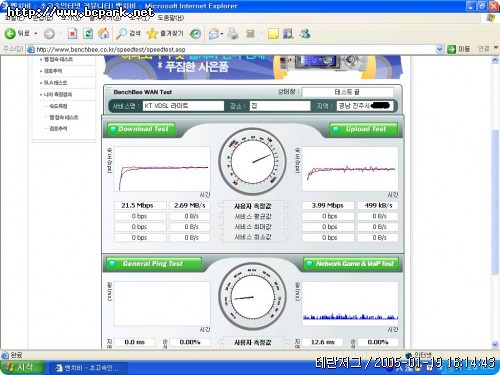The image size is (500, 375).
Task: Click the Windows flag logo throbber
Action: tap(490, 18)
